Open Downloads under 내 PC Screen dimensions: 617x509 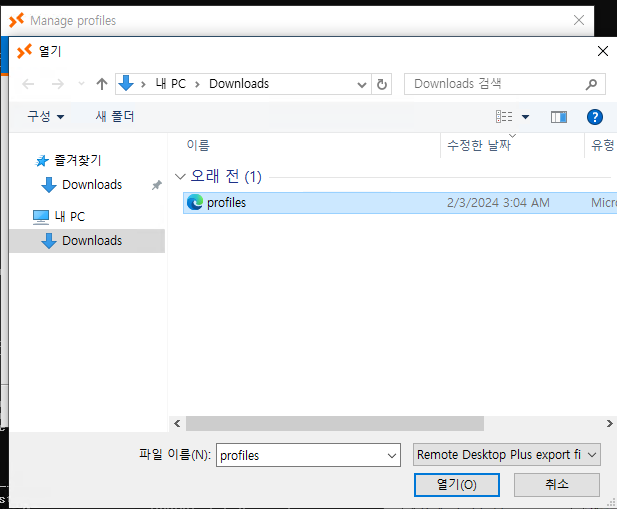87,241
